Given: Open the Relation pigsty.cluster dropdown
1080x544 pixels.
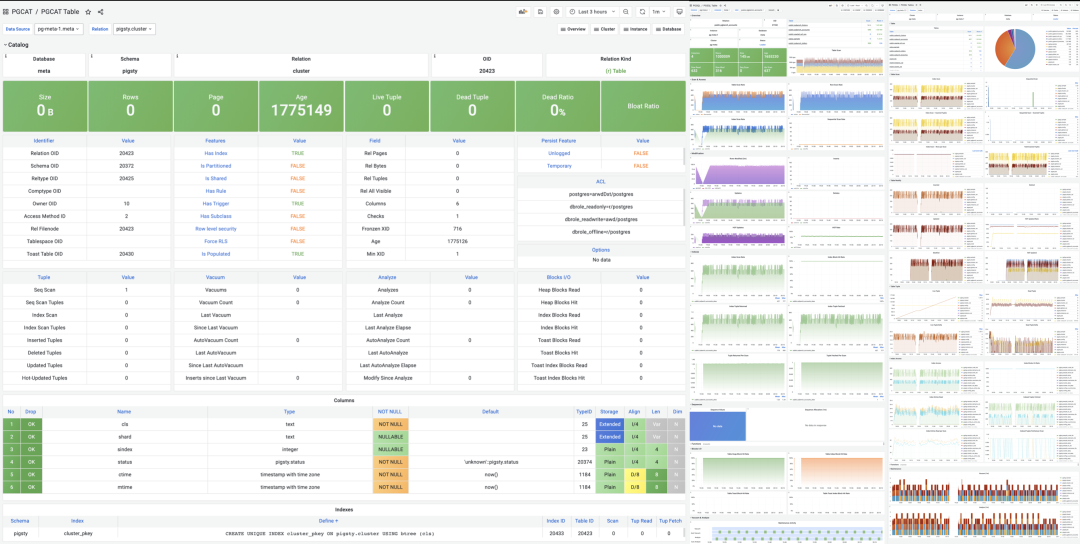Looking at the screenshot, I should [133, 30].
